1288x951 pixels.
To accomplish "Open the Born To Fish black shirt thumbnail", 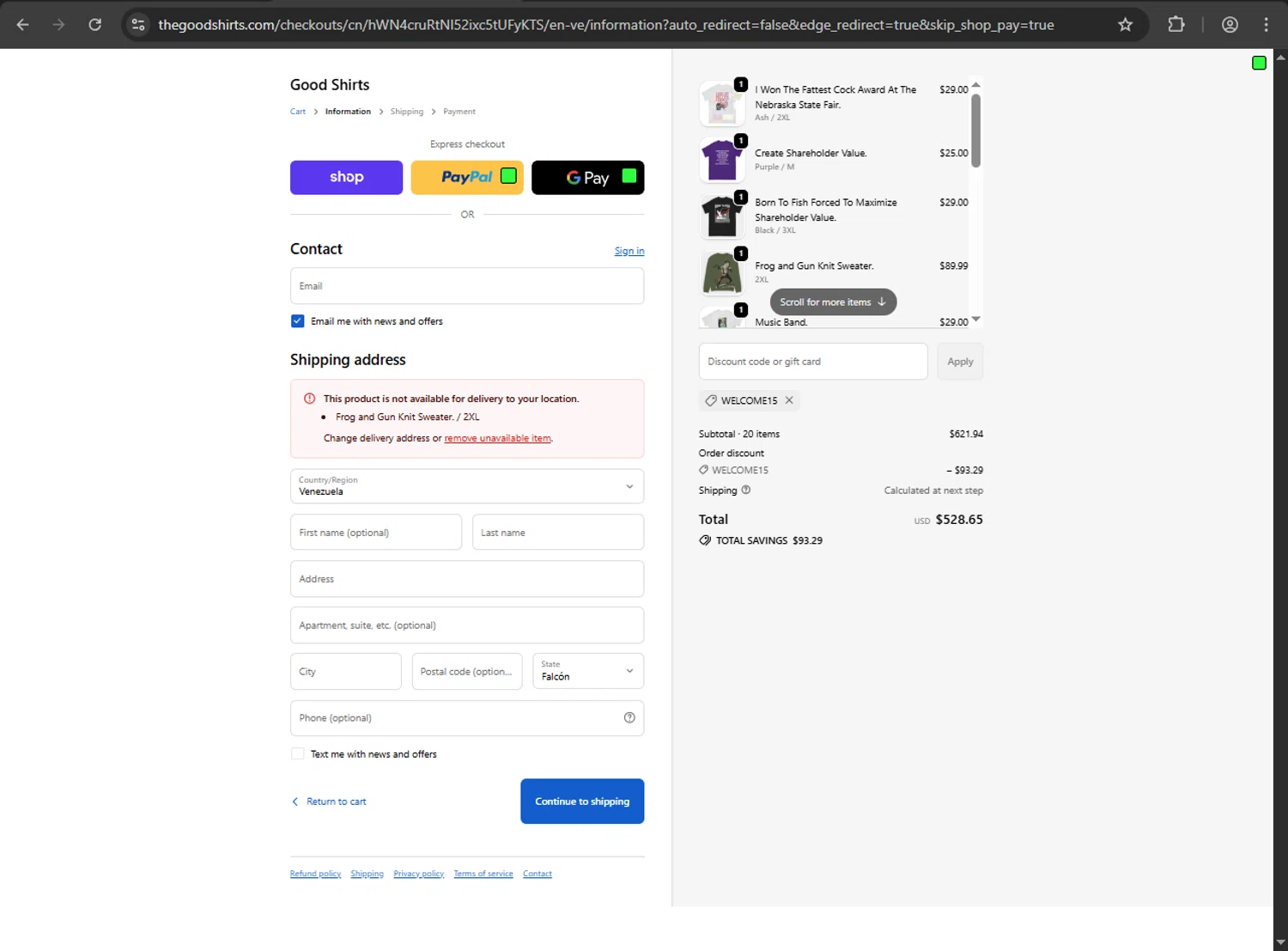I will (x=721, y=216).
